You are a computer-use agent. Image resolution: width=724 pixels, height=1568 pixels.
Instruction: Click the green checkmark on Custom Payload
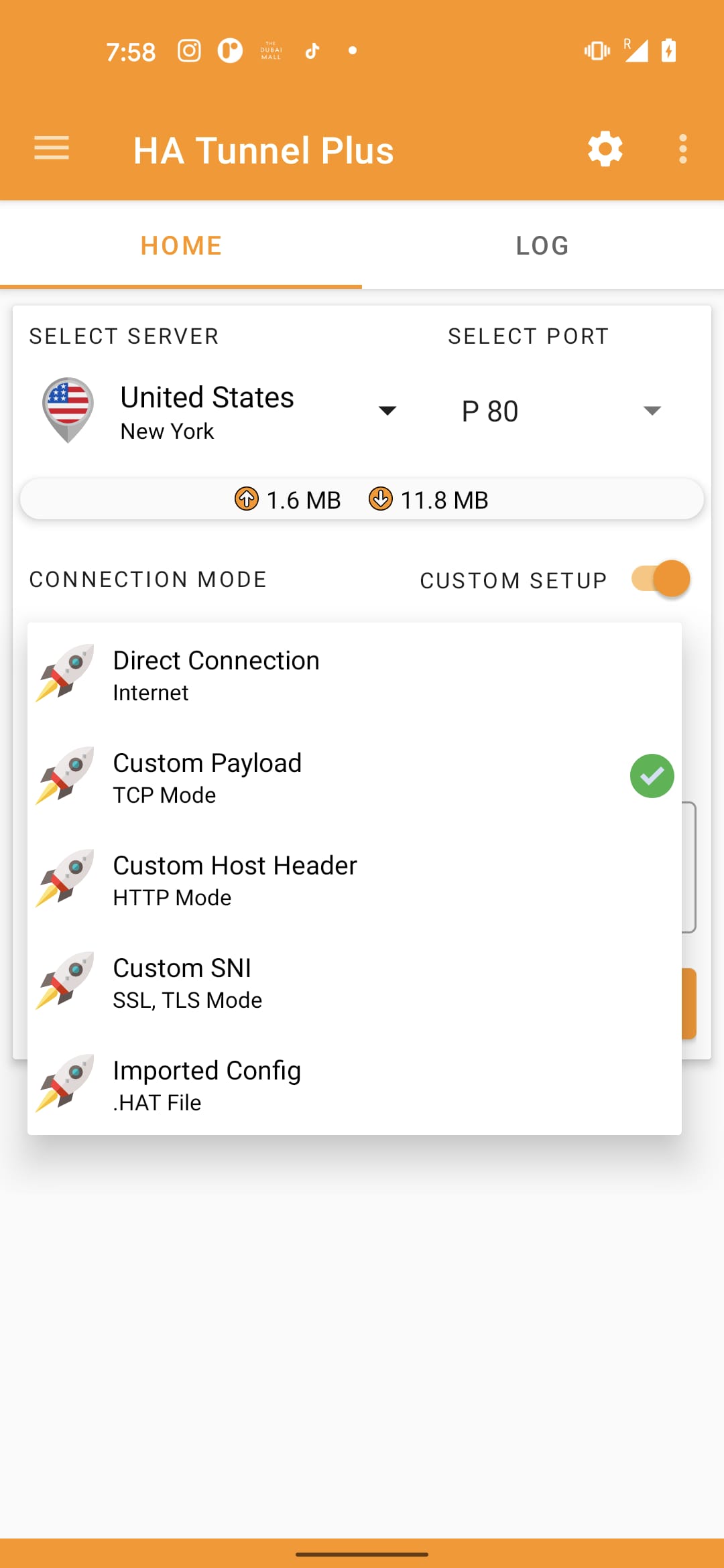click(651, 775)
